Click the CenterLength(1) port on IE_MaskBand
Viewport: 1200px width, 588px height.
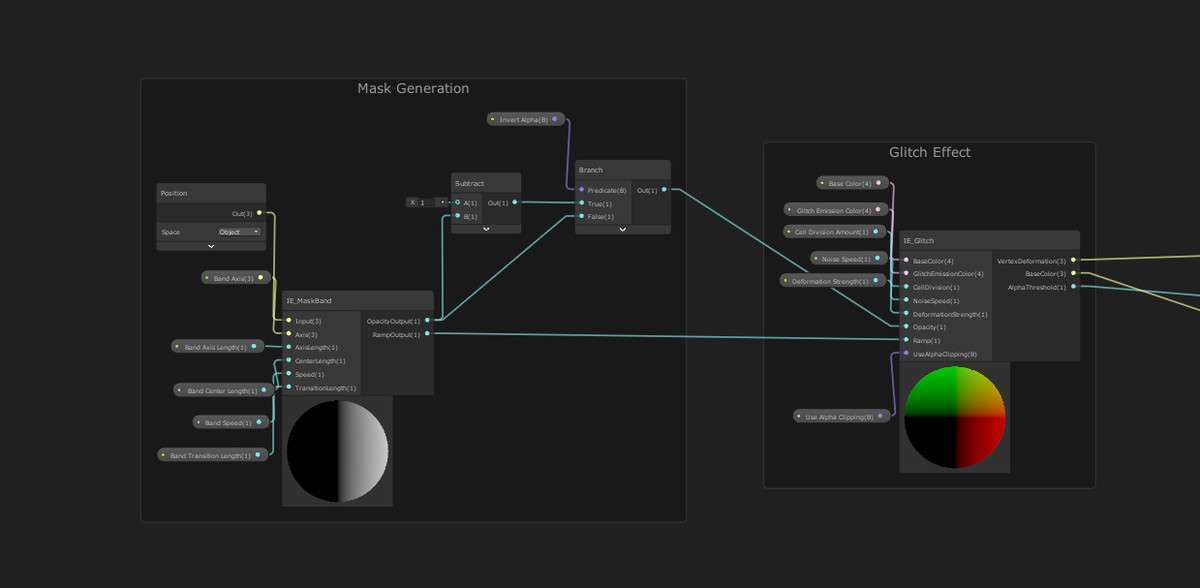(289, 360)
